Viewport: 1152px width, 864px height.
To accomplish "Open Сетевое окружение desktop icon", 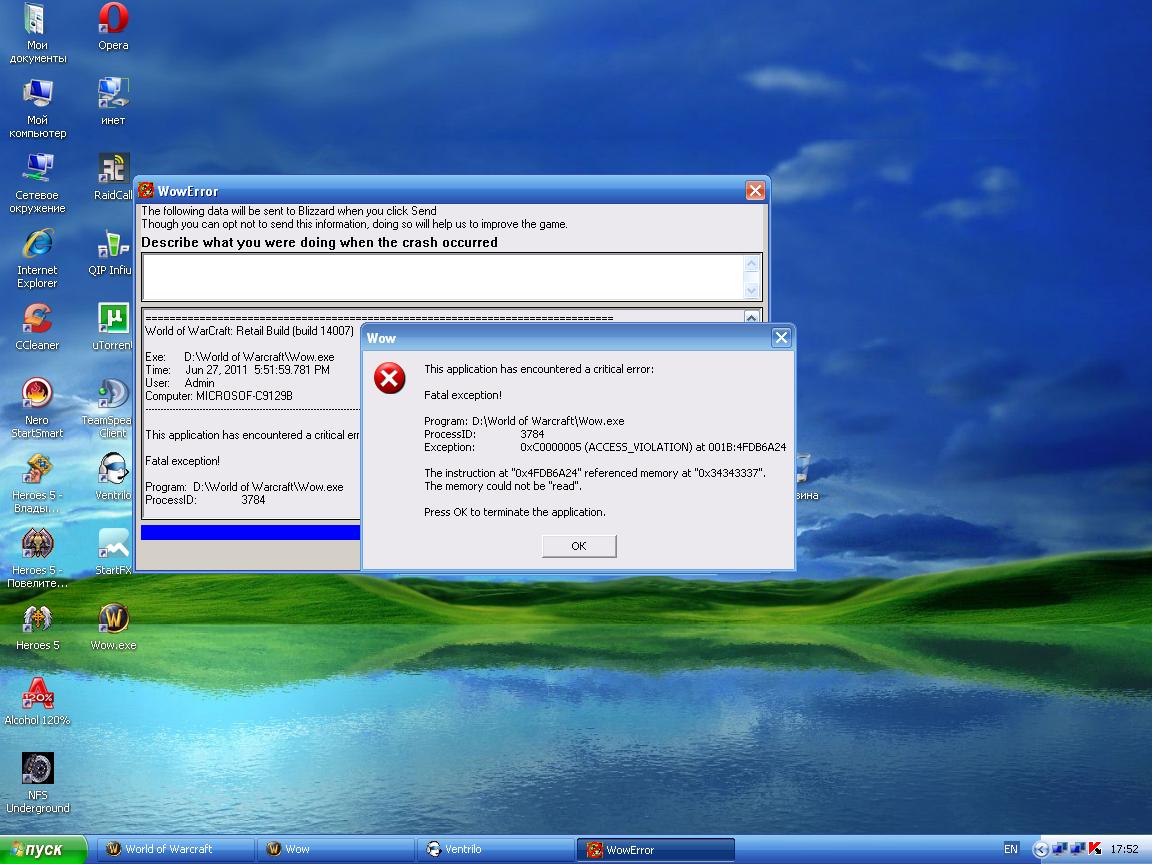I will [37, 184].
